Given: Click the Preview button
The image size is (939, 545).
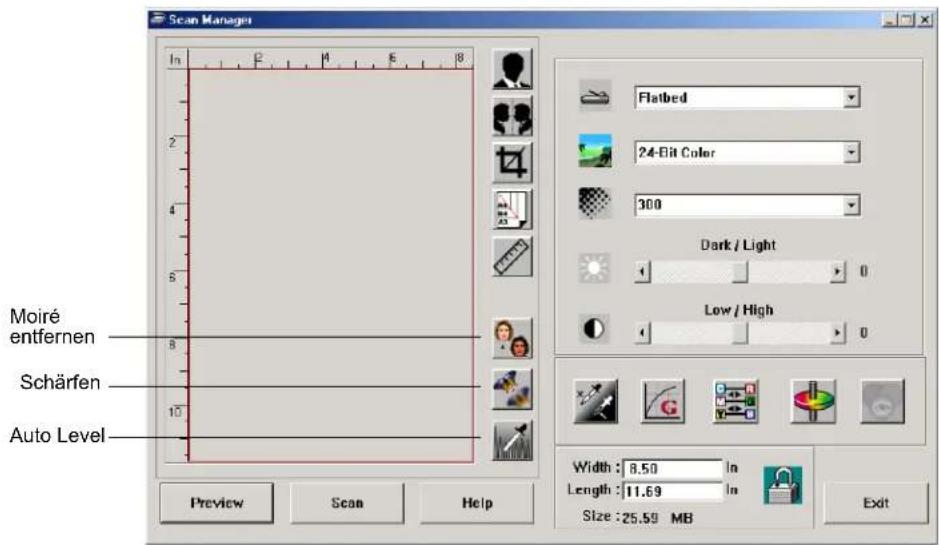Looking at the screenshot, I should [x=217, y=503].
